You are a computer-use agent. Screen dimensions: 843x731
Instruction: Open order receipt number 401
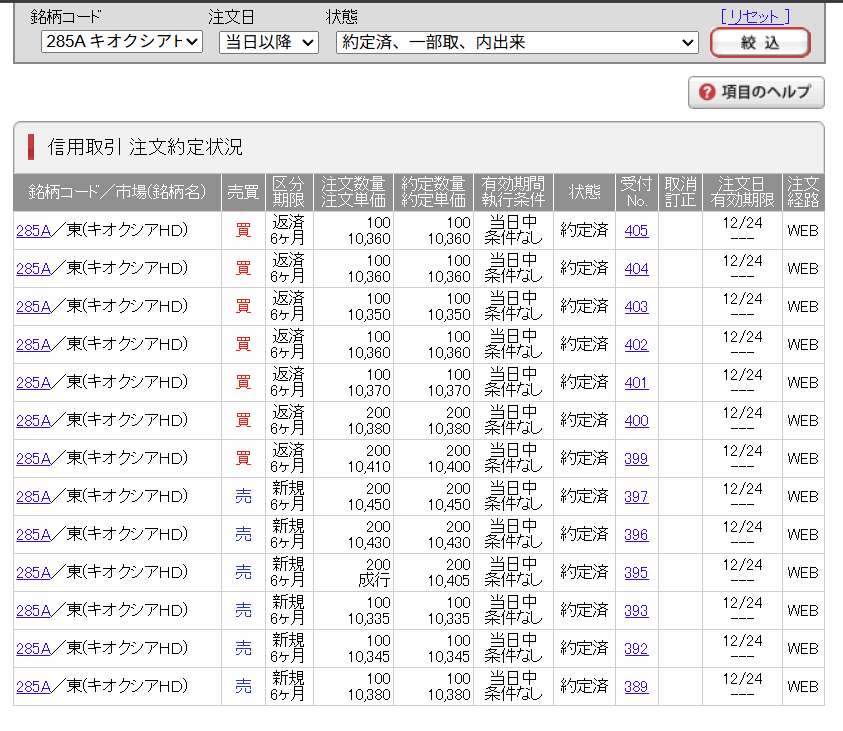click(x=636, y=383)
